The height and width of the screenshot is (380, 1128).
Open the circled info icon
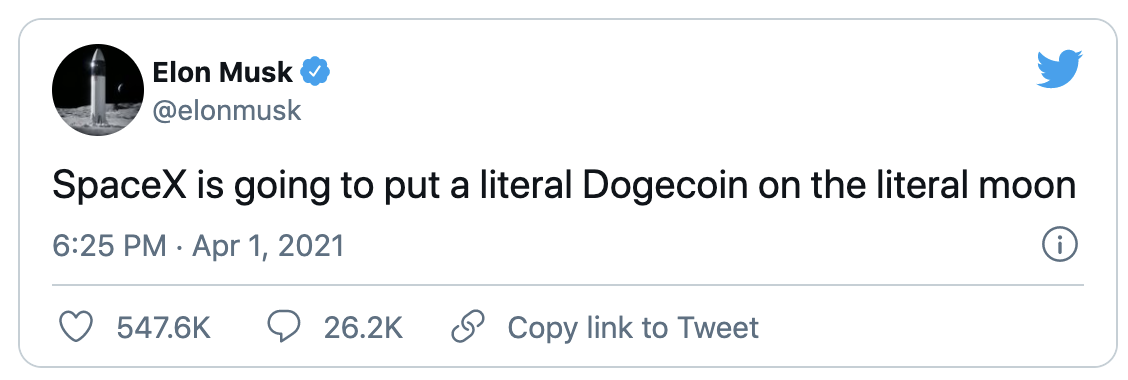[1060, 247]
